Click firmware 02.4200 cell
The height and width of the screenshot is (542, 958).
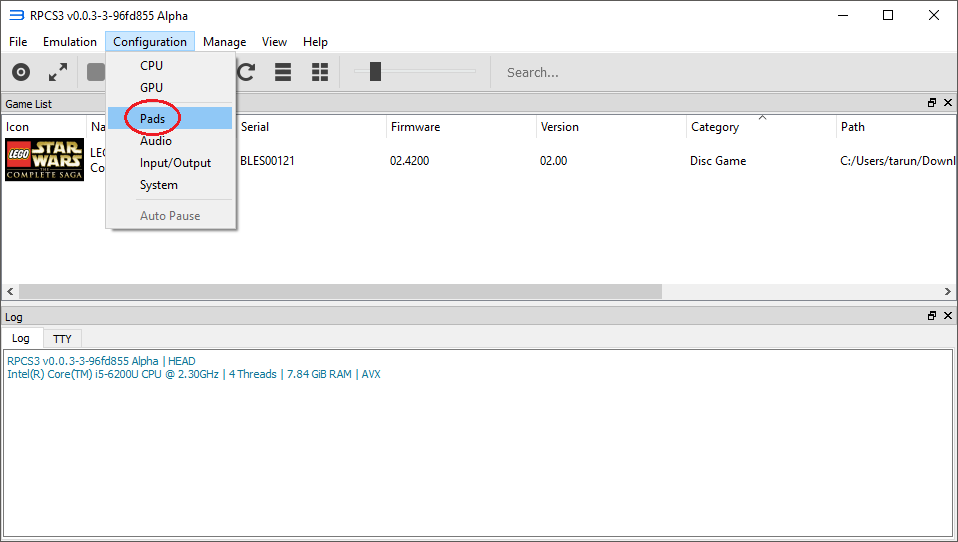[409, 161]
